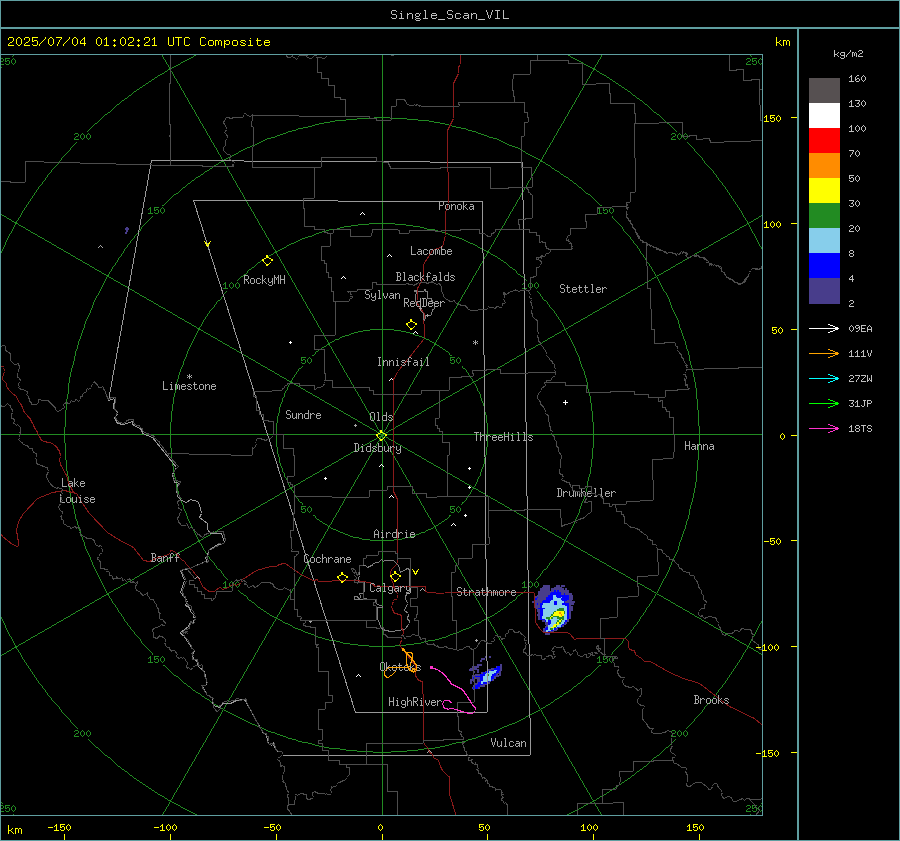Click the yellow diamond marker above Calgary
The image size is (900, 841).
click(x=395, y=576)
